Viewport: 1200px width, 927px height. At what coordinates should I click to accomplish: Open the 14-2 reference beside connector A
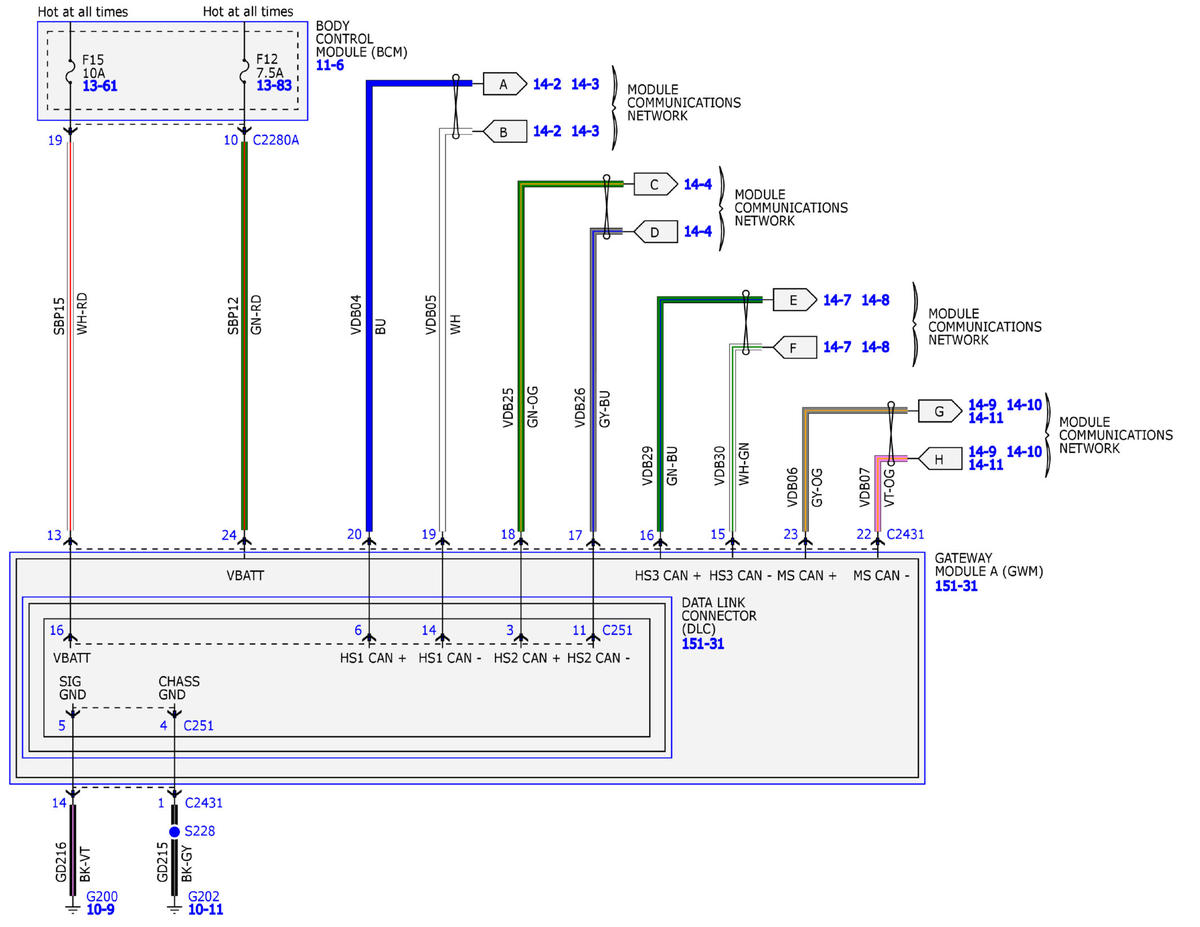pos(548,84)
